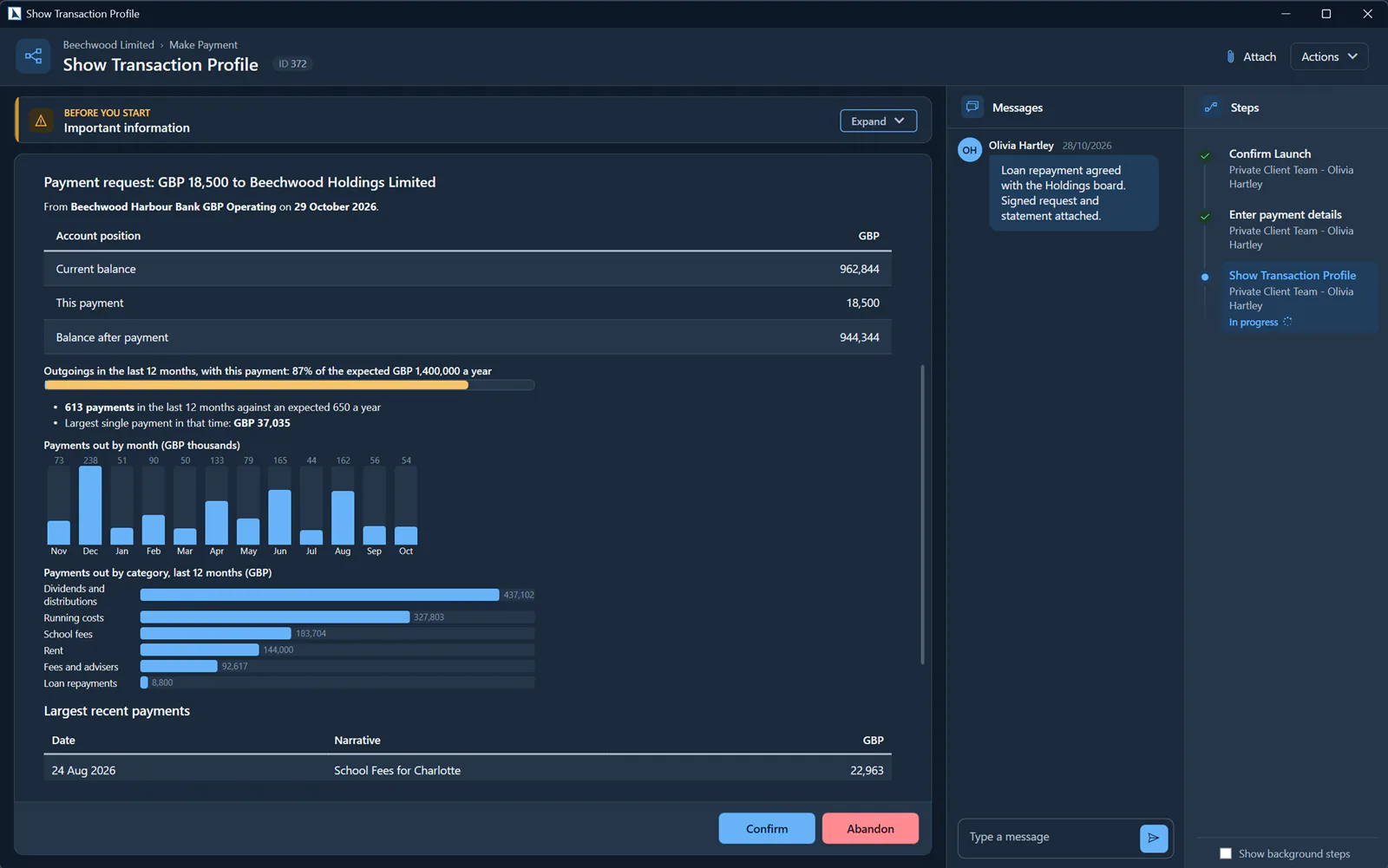Click the Dividends and distributions bar
The width and height of the screenshot is (1388, 868).
[319, 595]
